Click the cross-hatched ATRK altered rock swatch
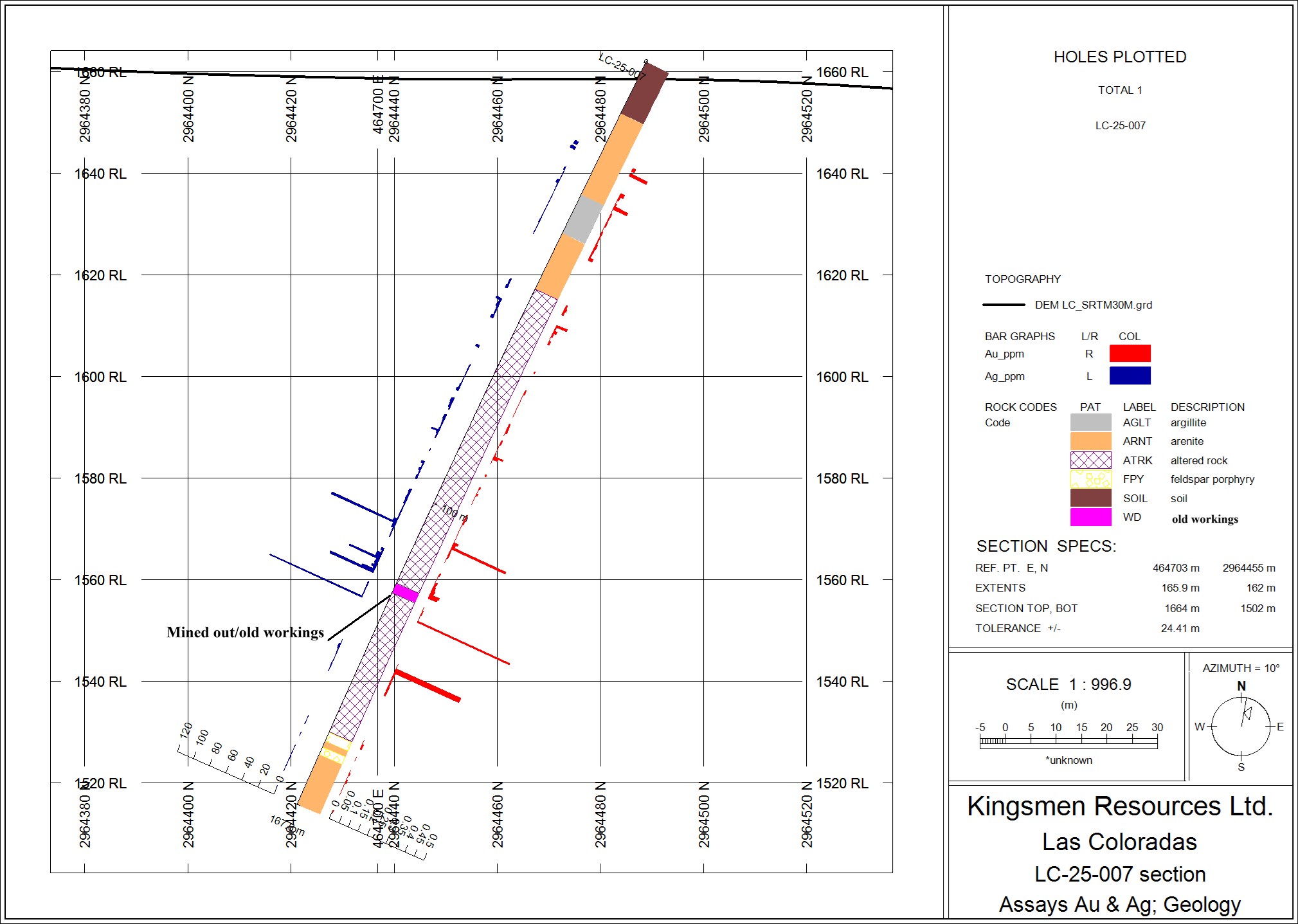The width and height of the screenshot is (1298, 924). coord(1090,460)
